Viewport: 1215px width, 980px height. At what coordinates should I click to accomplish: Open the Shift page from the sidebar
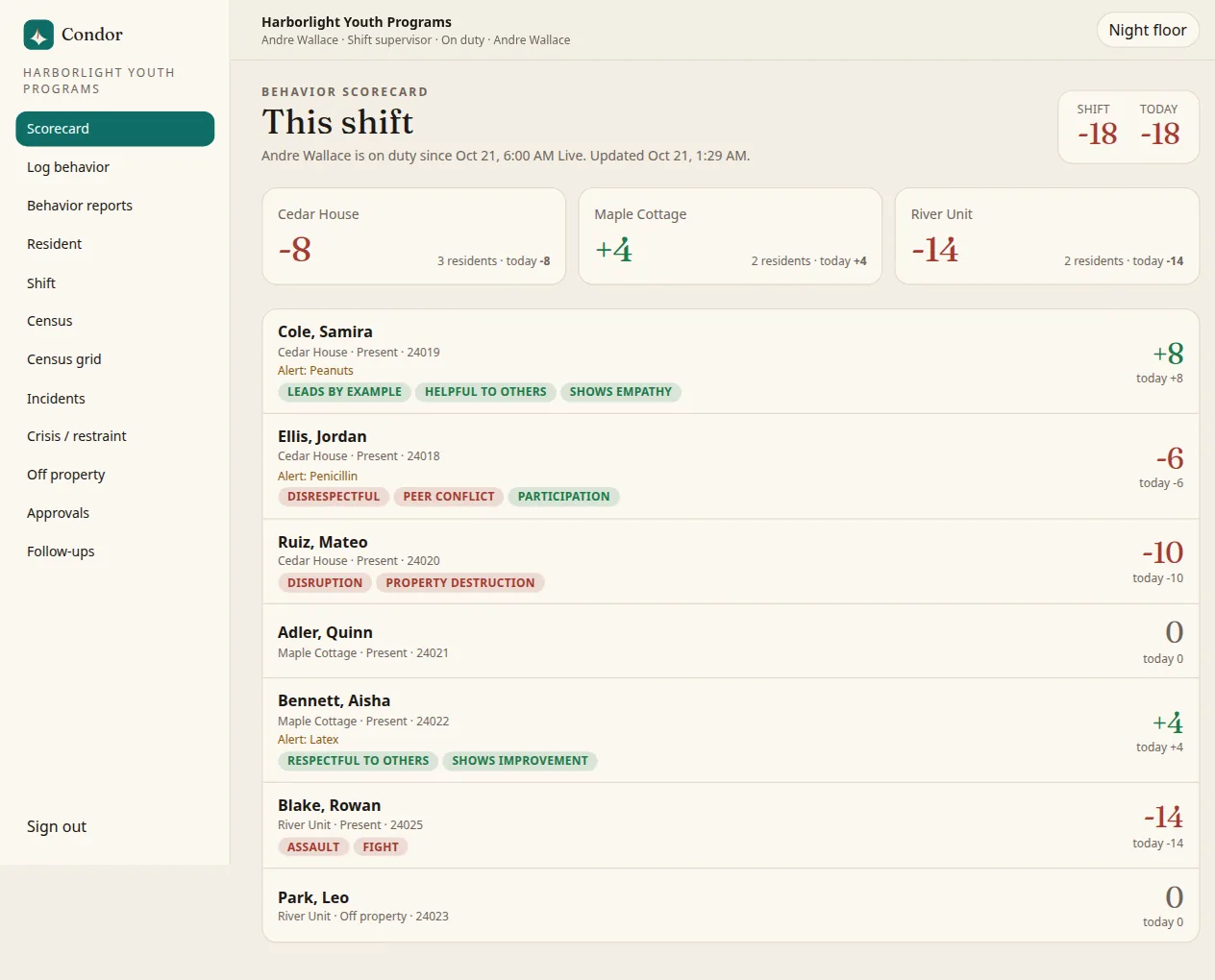(x=115, y=283)
